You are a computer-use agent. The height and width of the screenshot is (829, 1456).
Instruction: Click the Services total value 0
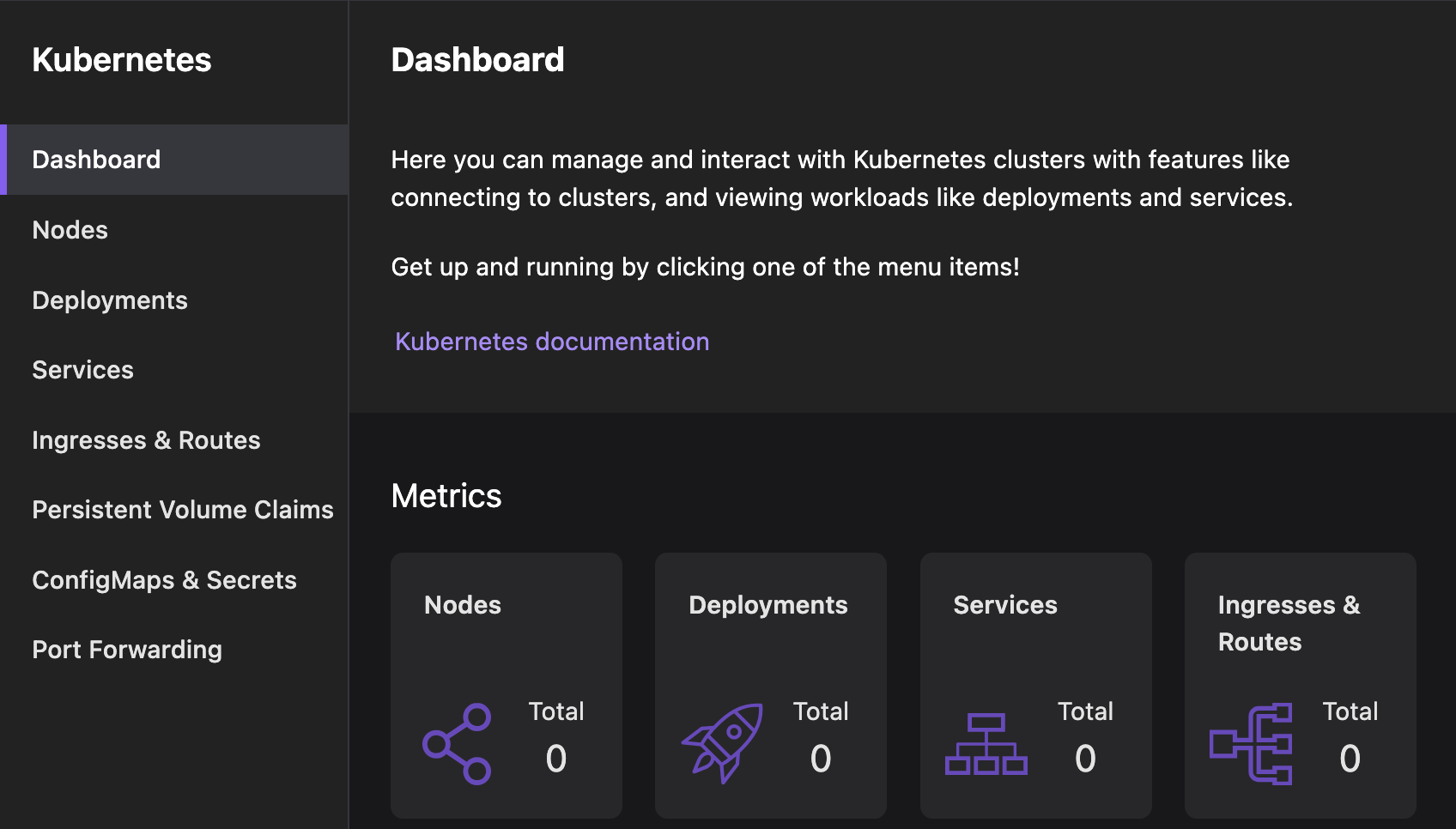pyautogui.click(x=1085, y=759)
